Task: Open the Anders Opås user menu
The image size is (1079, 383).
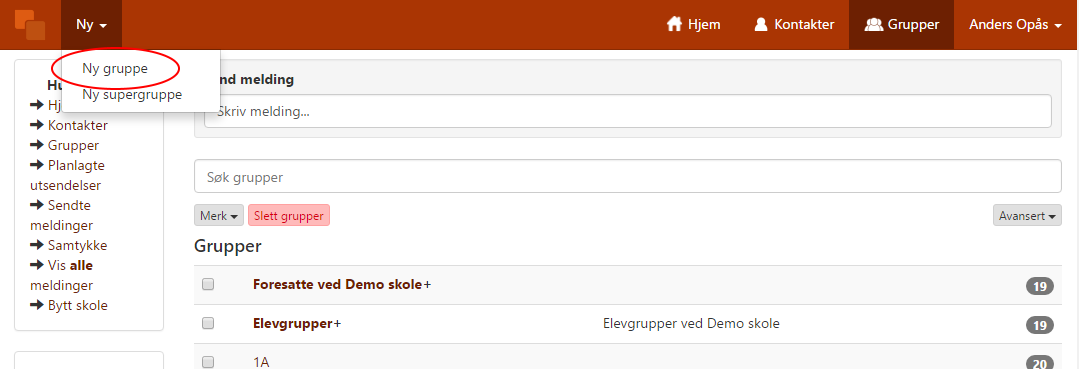Action: [x=1016, y=25]
